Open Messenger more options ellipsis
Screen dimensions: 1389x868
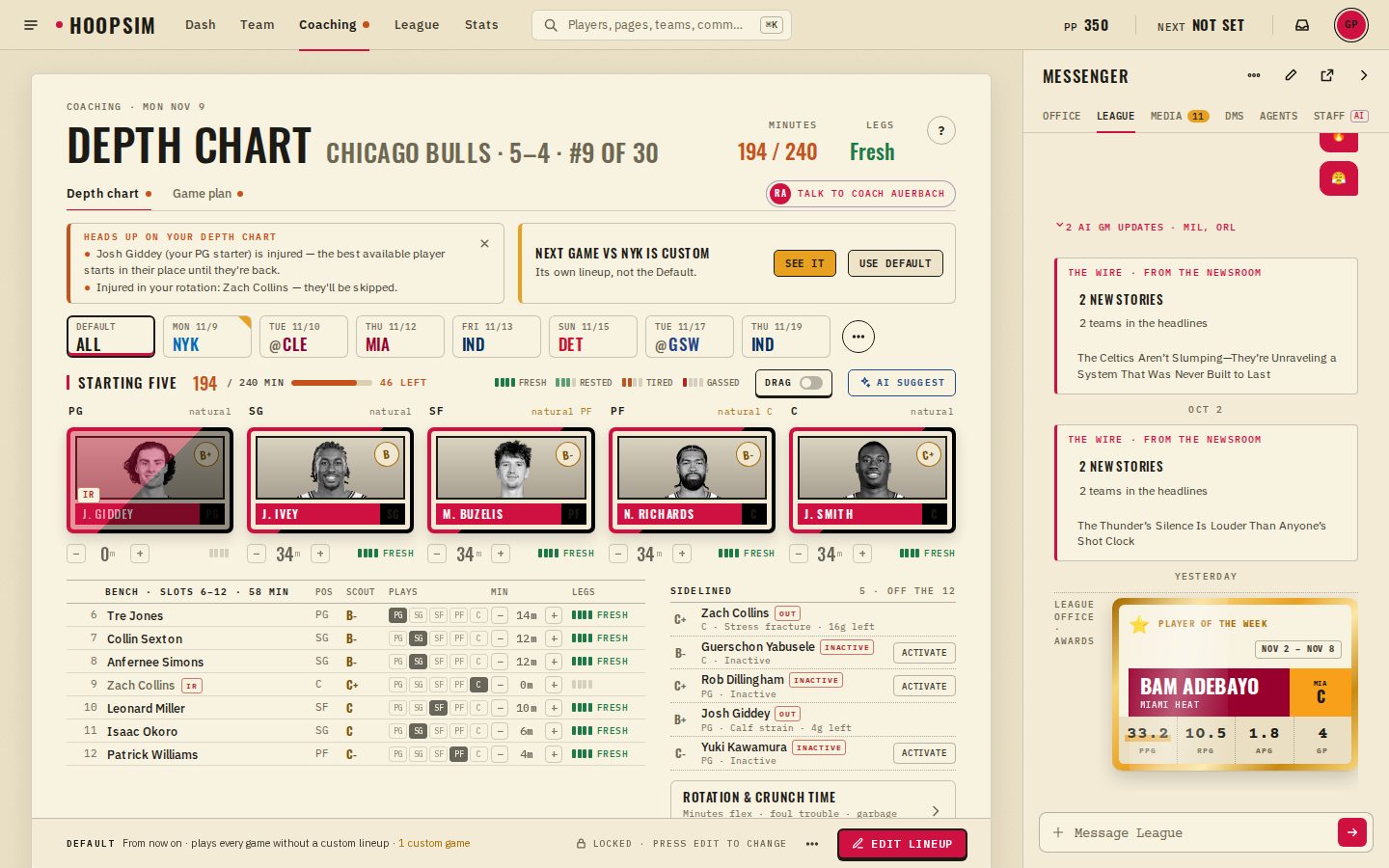coord(1254,75)
